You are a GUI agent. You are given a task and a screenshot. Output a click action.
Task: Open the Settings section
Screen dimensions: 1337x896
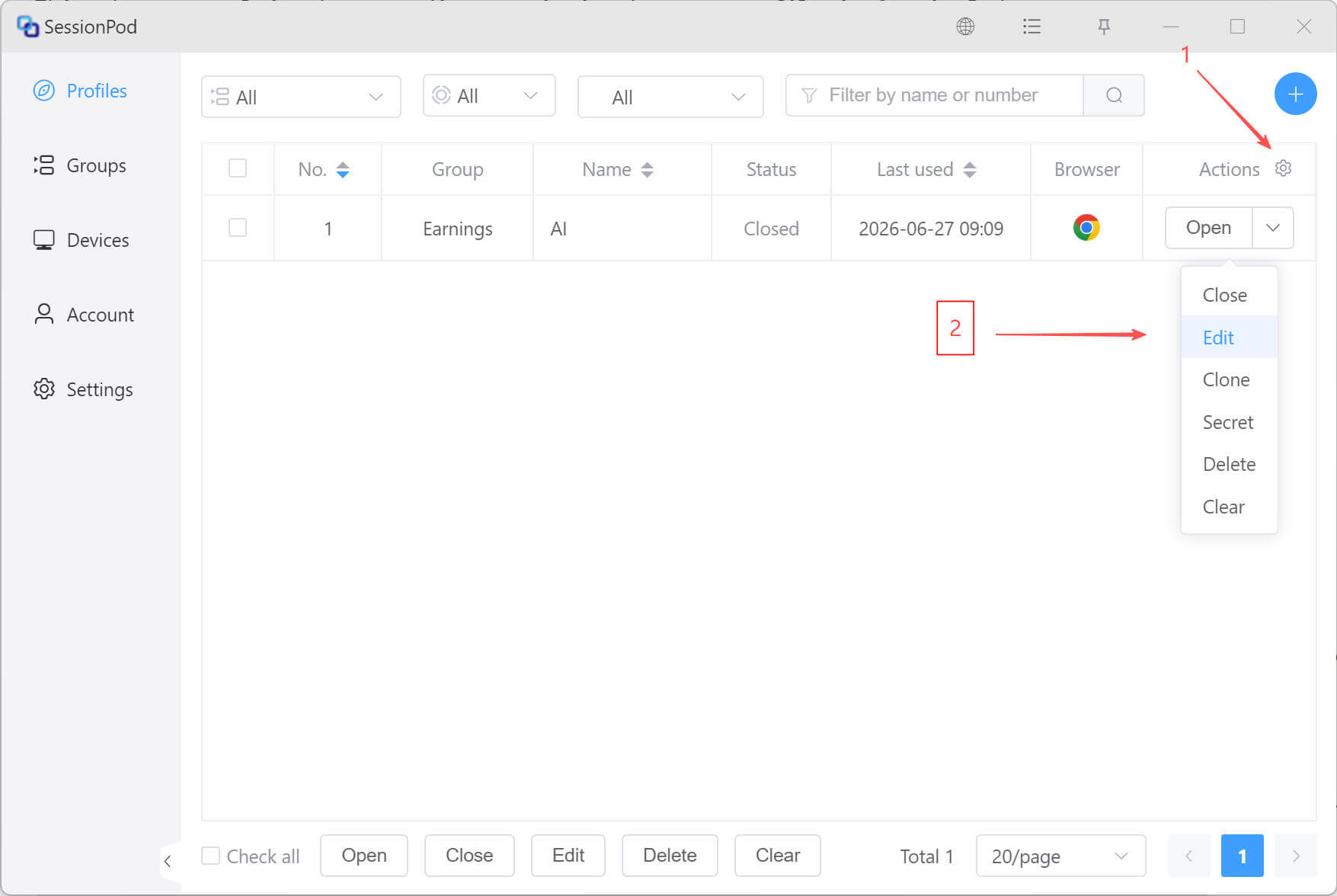tap(83, 389)
